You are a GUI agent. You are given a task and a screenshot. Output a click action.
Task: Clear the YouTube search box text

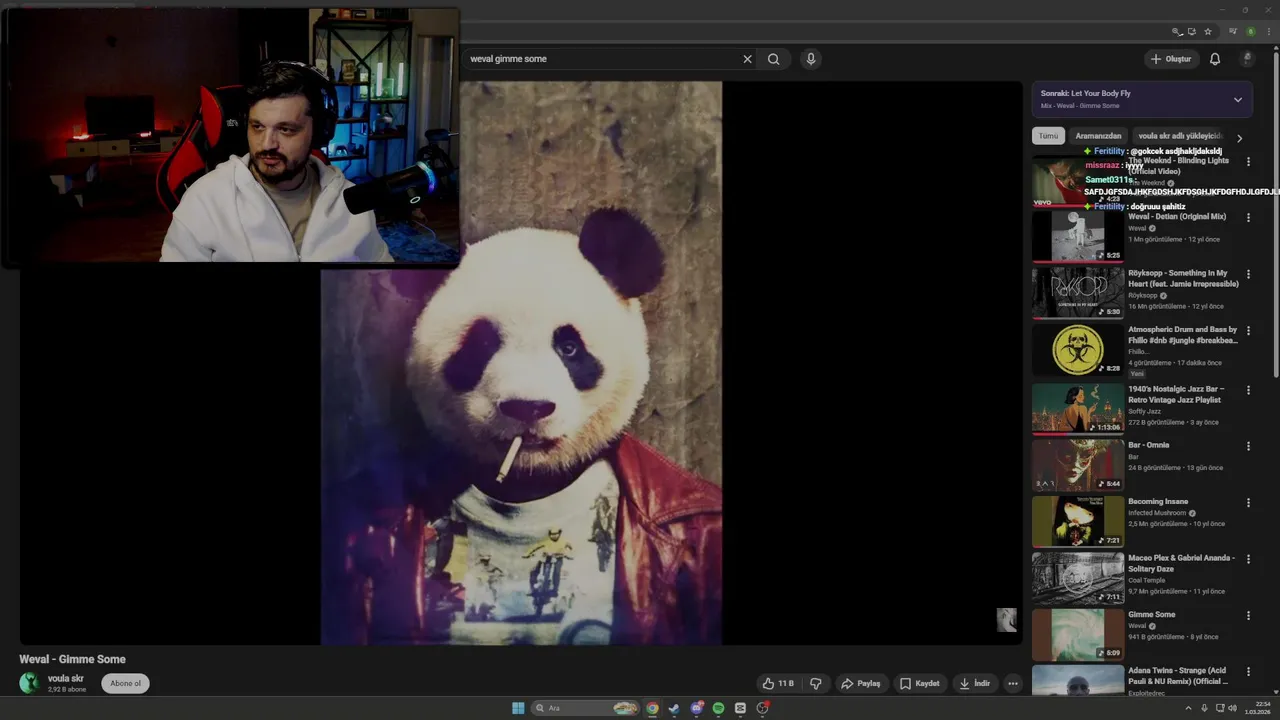click(747, 59)
